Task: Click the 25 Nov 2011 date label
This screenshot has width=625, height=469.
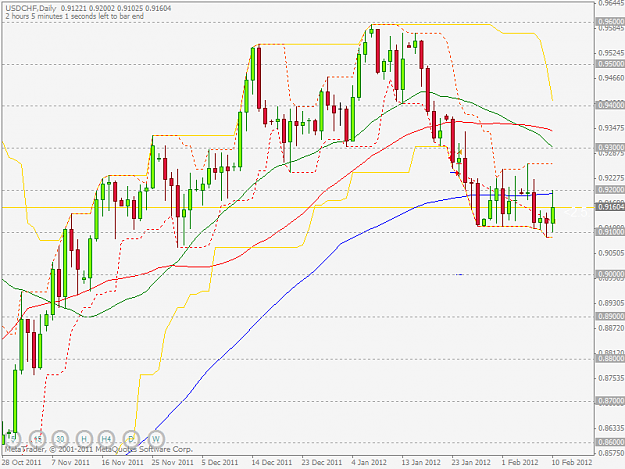Action: (x=172, y=462)
